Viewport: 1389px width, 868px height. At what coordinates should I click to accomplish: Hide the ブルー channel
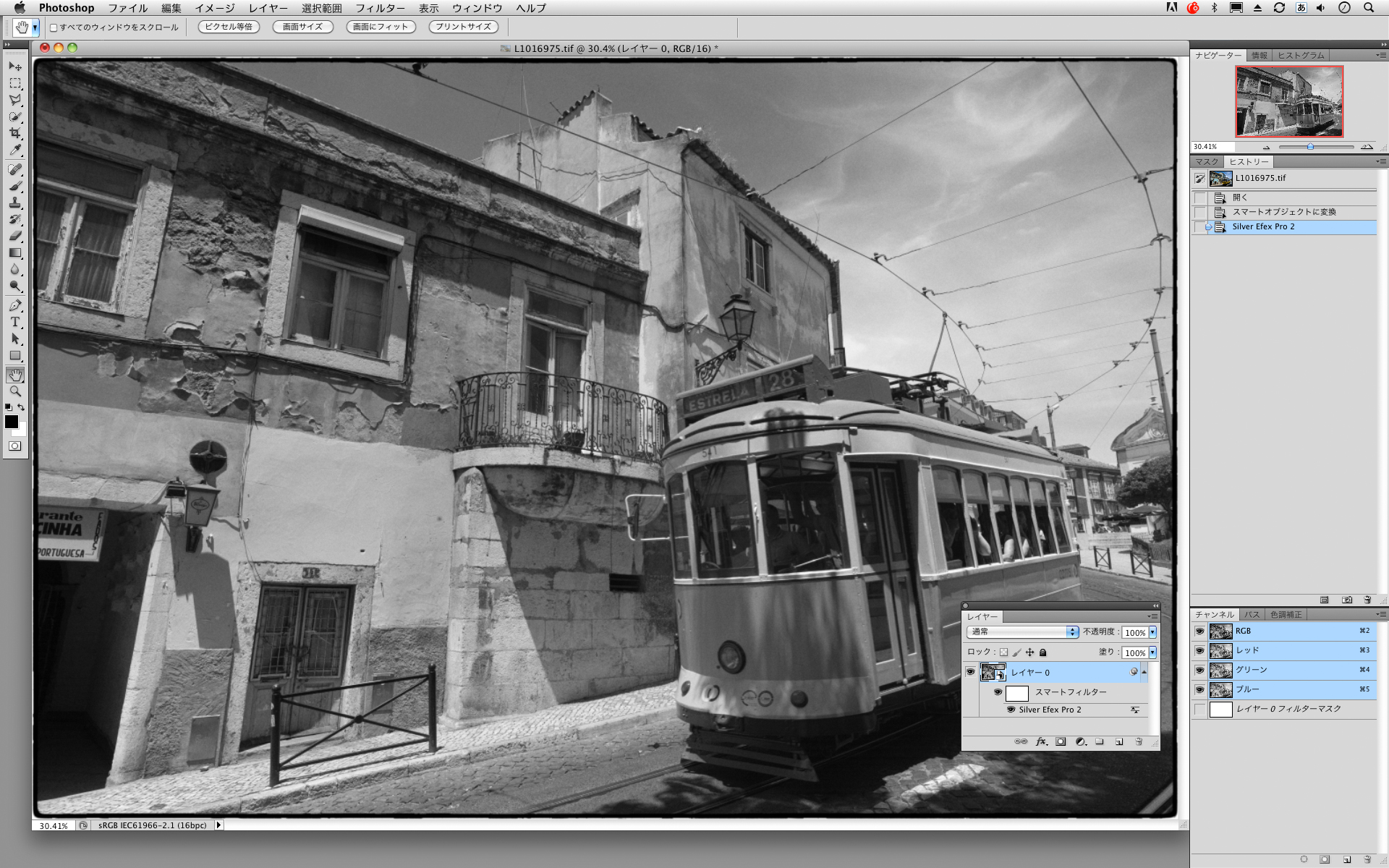[x=1200, y=689]
